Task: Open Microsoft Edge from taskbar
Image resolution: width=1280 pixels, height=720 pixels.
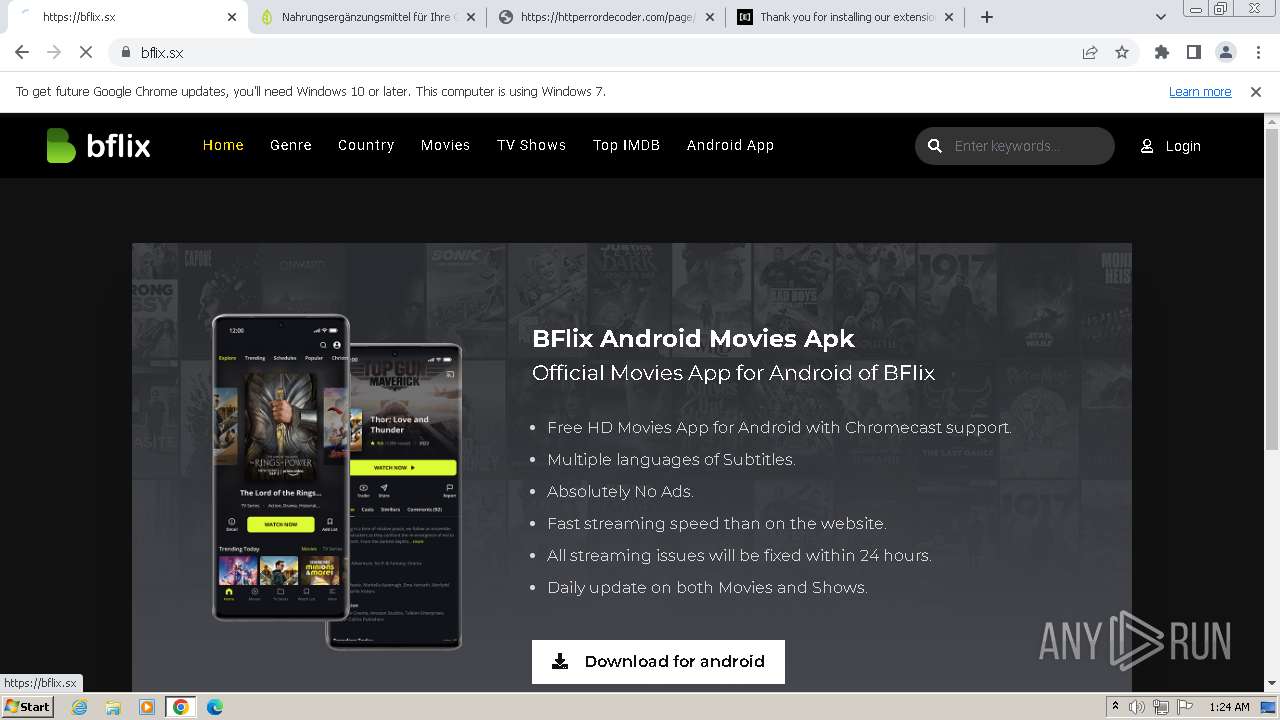Action: pos(215,707)
